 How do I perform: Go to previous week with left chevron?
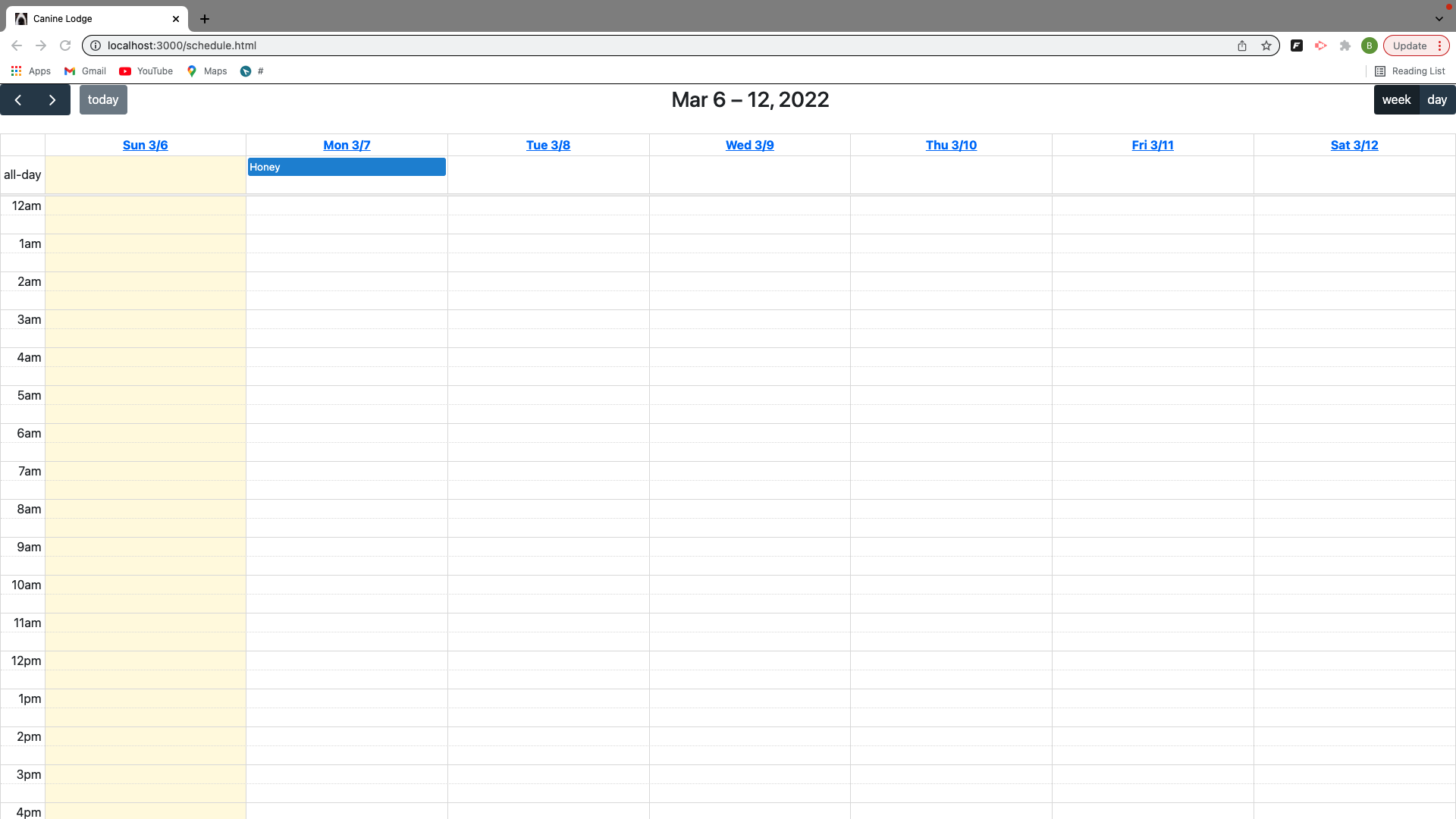[x=17, y=100]
